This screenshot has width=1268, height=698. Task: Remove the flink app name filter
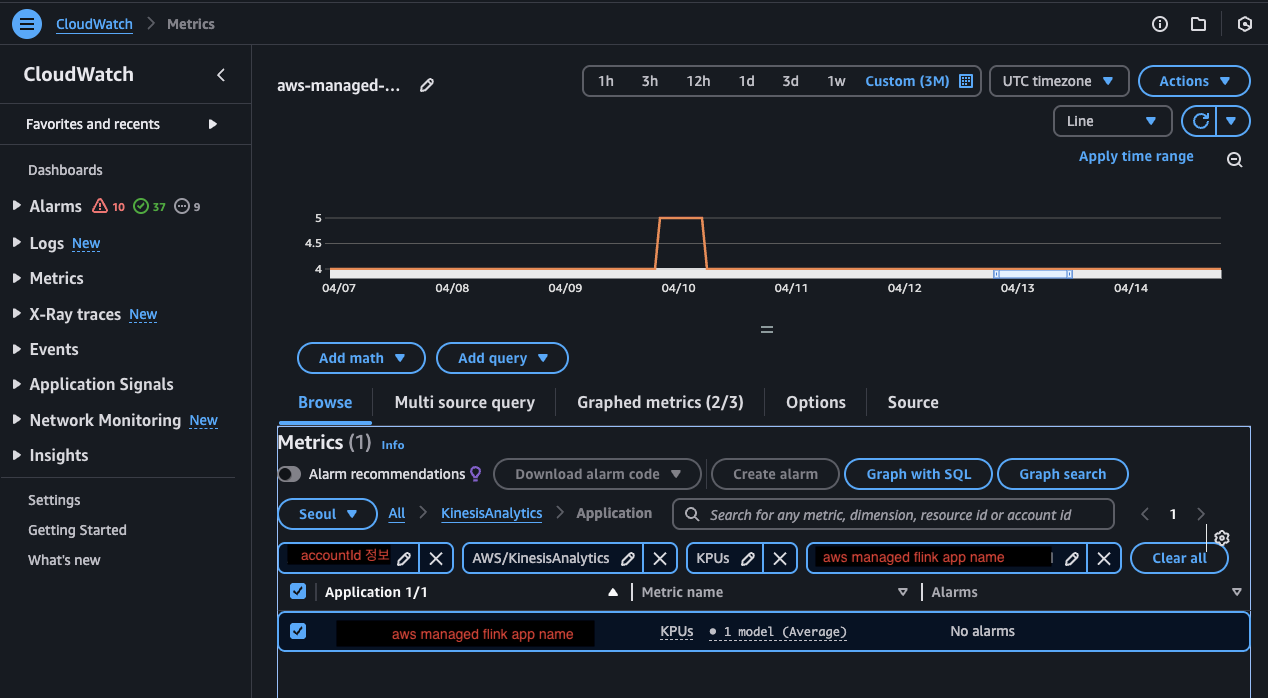point(1104,558)
